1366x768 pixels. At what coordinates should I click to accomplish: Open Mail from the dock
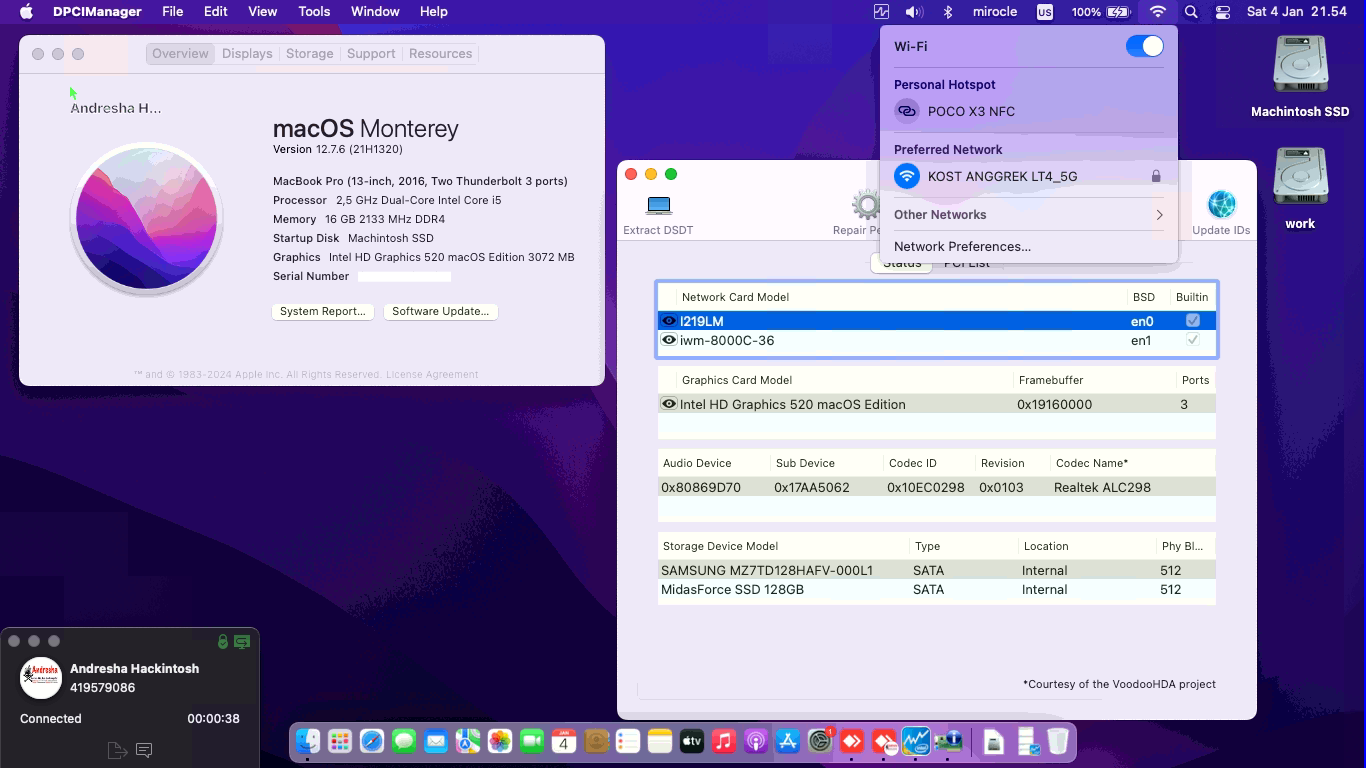click(x=436, y=741)
